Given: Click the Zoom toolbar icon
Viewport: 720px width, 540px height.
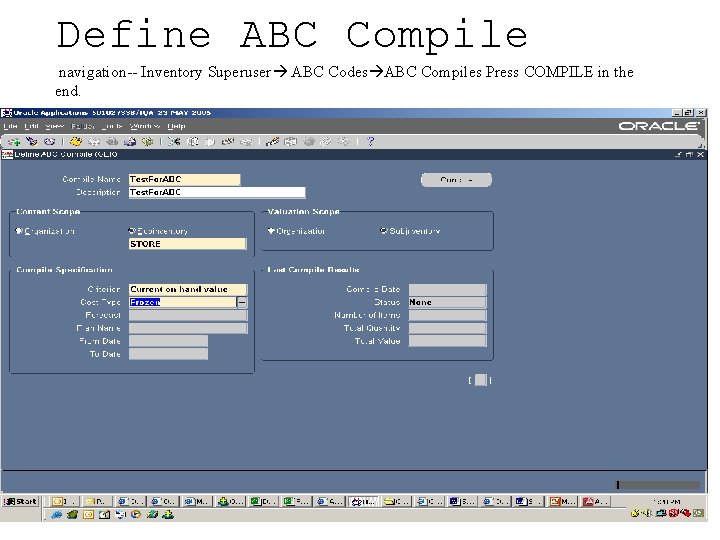Looking at the screenshot, I should pos(290,142).
